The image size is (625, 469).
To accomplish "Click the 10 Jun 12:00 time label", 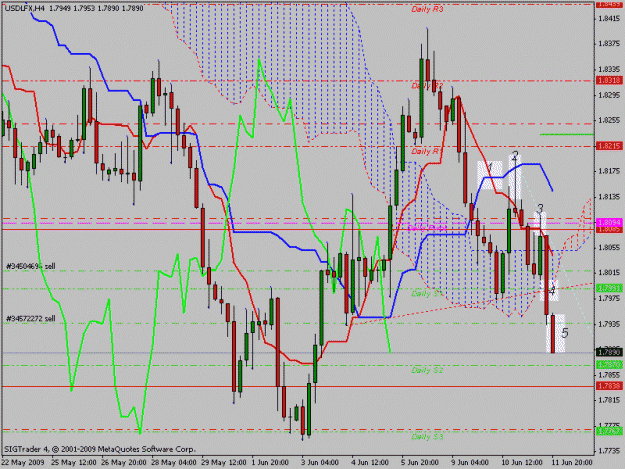I will [x=523, y=463].
